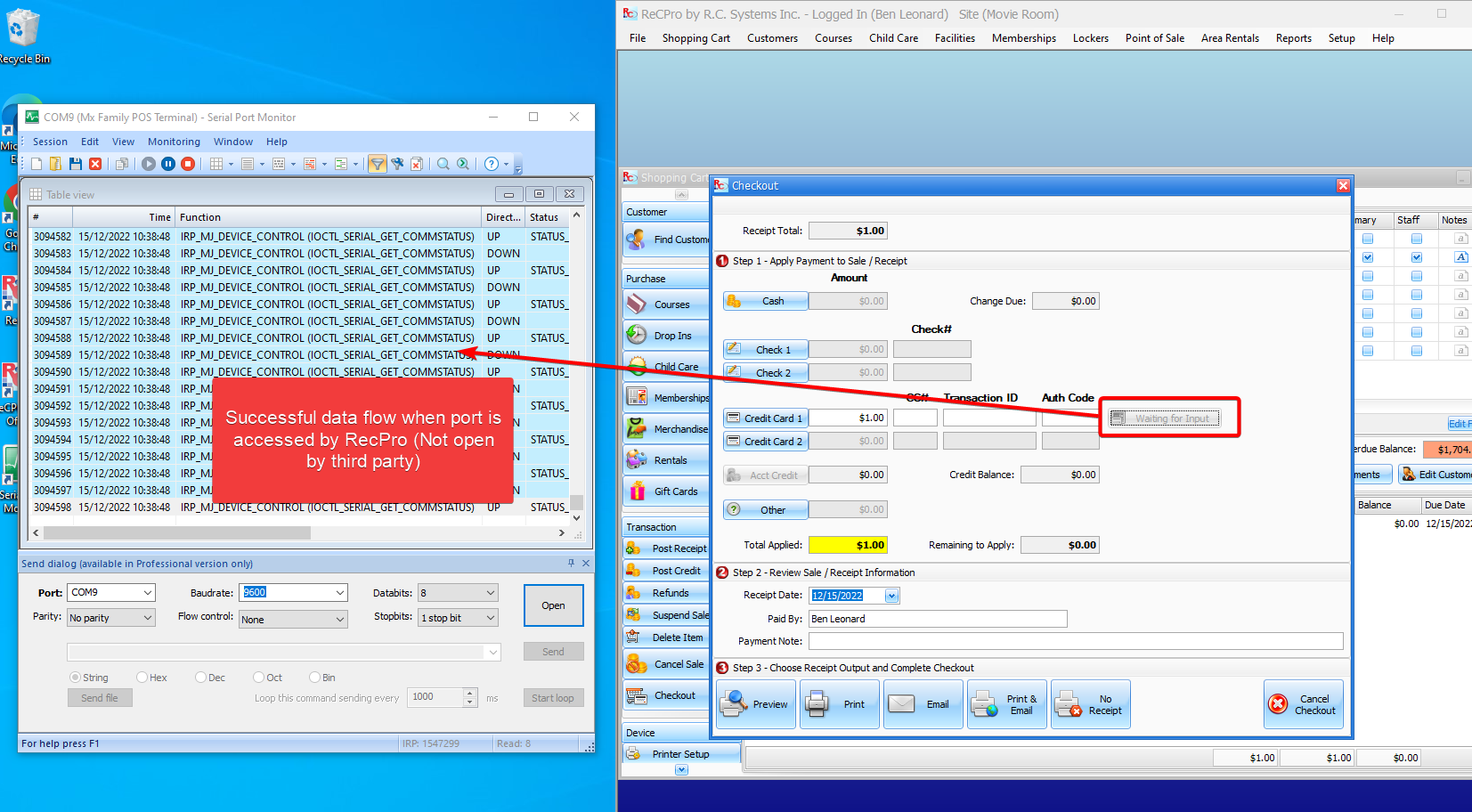The height and width of the screenshot is (812, 1472).
Task: Open the Databits dropdown
Action: click(491, 593)
